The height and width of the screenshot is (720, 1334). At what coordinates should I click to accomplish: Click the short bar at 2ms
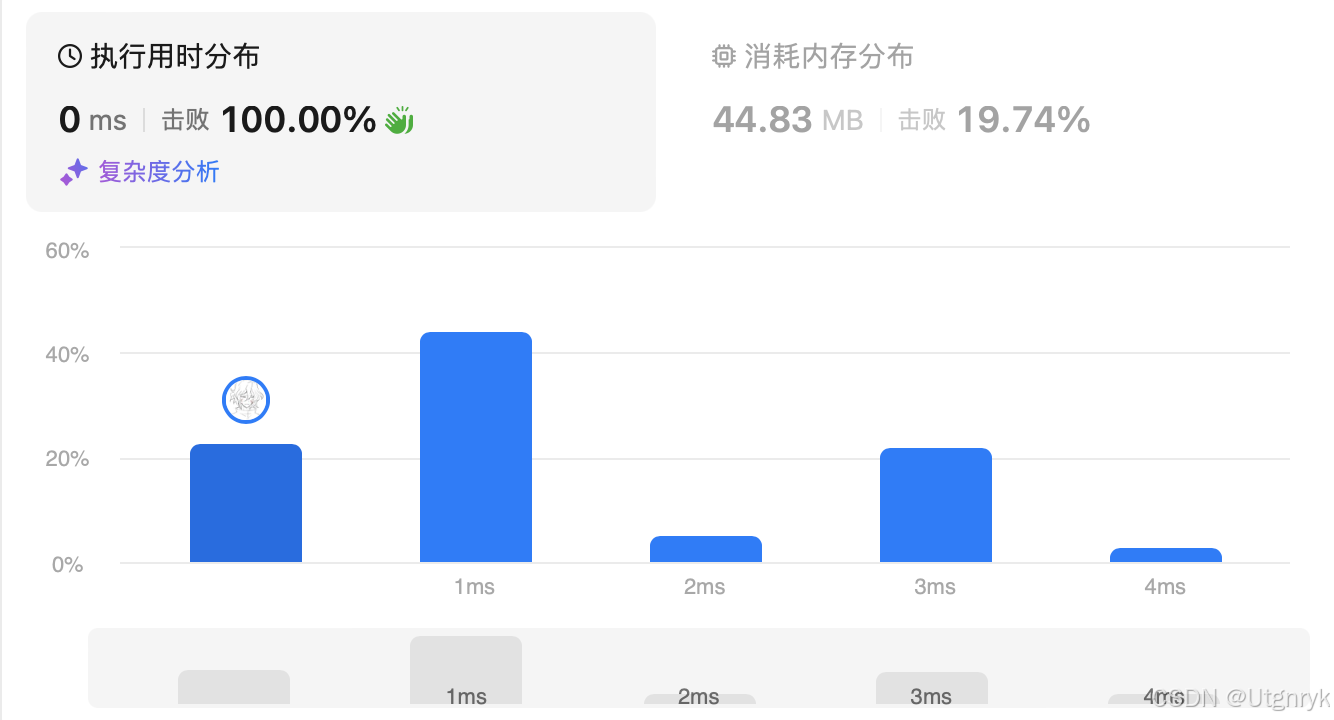coord(706,549)
